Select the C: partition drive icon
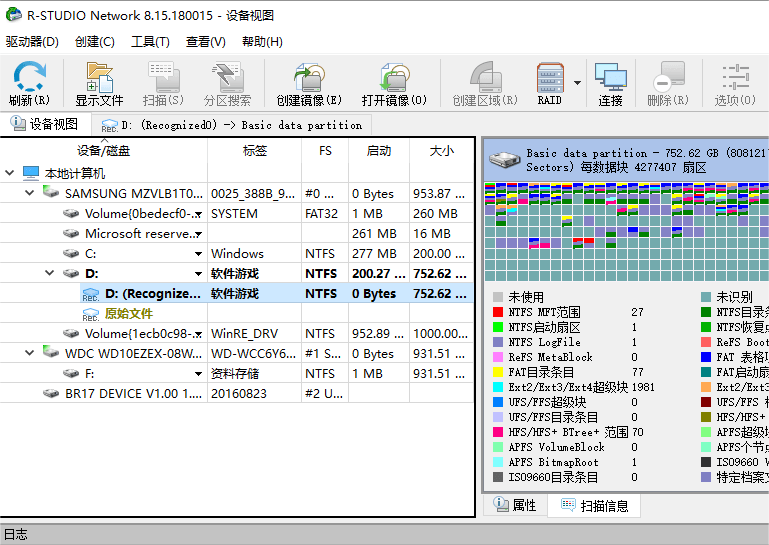769x545 pixels. point(71,254)
